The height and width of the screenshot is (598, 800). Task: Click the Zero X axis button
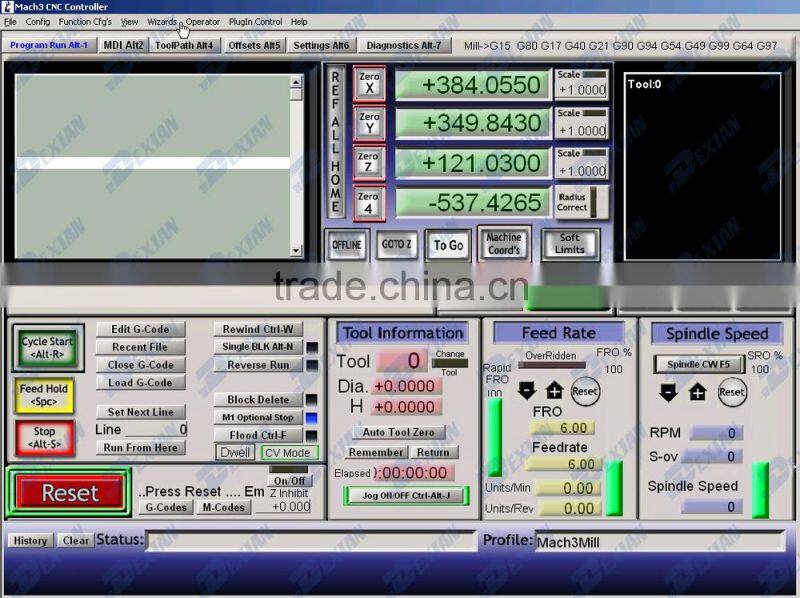click(369, 83)
